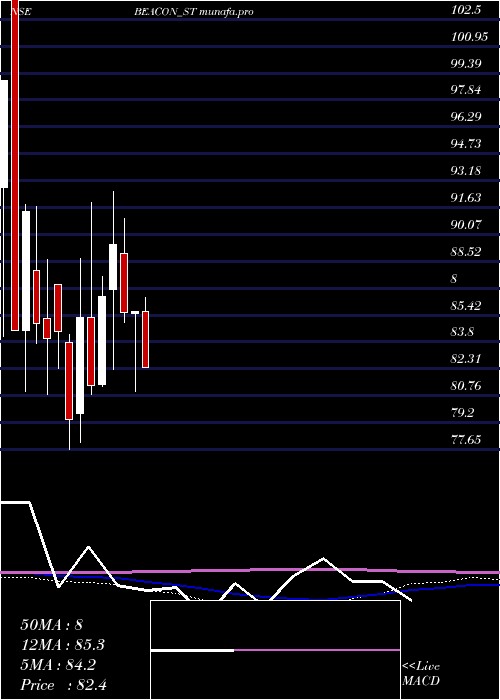This screenshot has height=700, width=500.
Task: Click the 93.18 price axis label
Action: coord(466,171)
